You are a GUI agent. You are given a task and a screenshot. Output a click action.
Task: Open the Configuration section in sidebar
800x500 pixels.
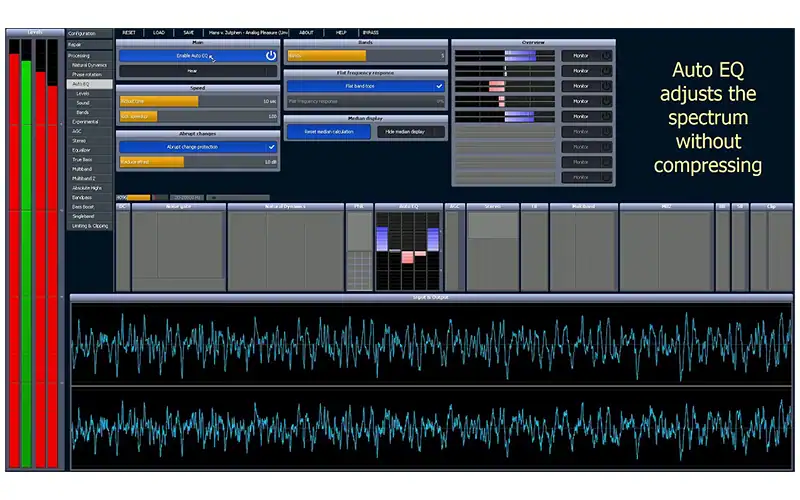coord(82,33)
